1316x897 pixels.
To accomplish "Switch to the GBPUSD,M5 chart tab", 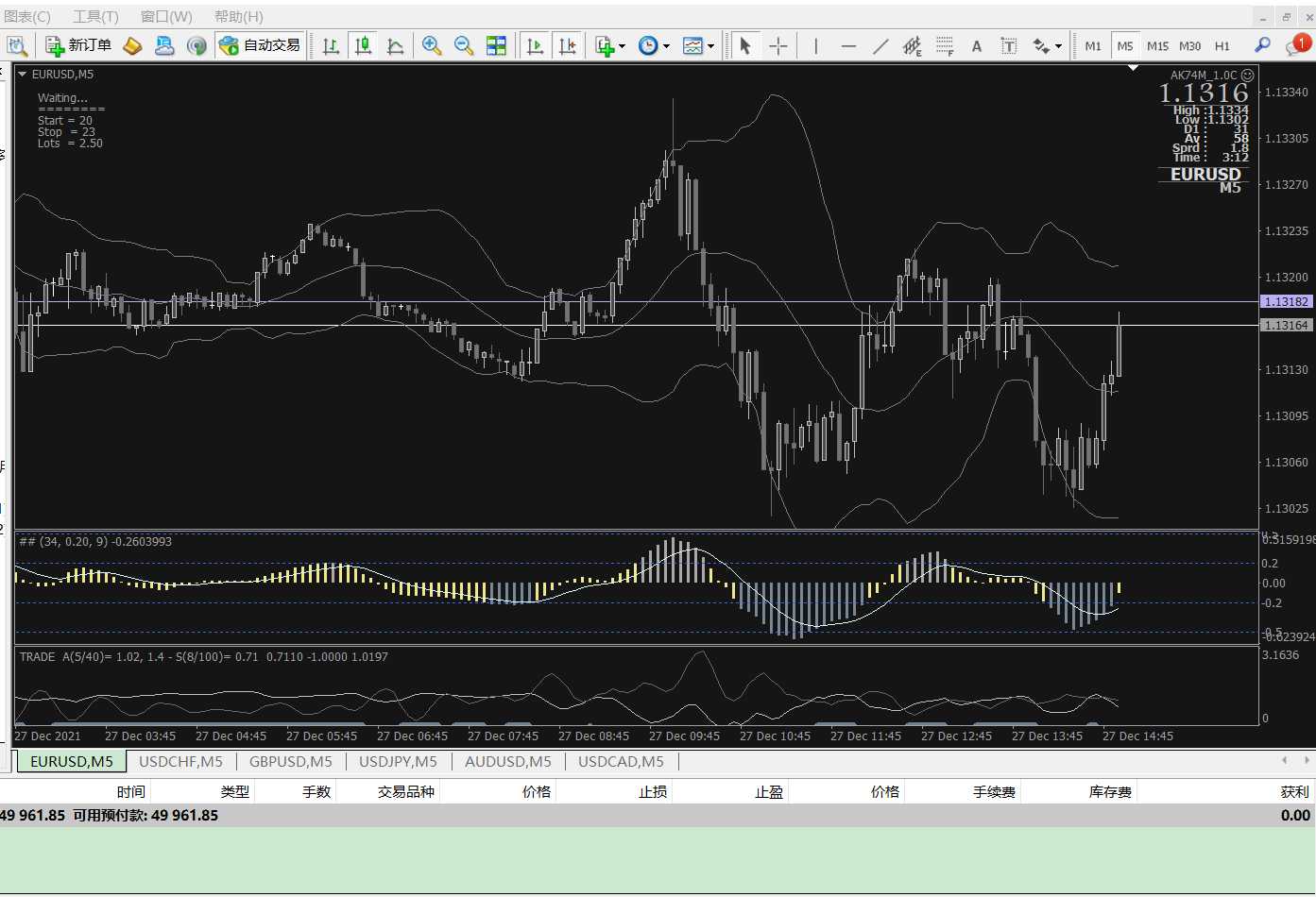I will [291, 761].
